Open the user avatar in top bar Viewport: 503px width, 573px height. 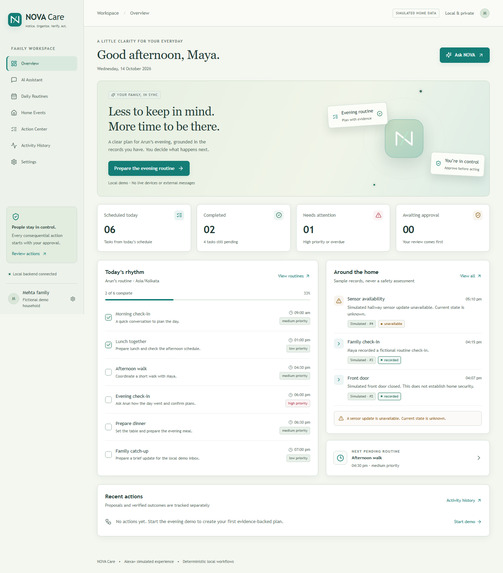[x=485, y=13]
